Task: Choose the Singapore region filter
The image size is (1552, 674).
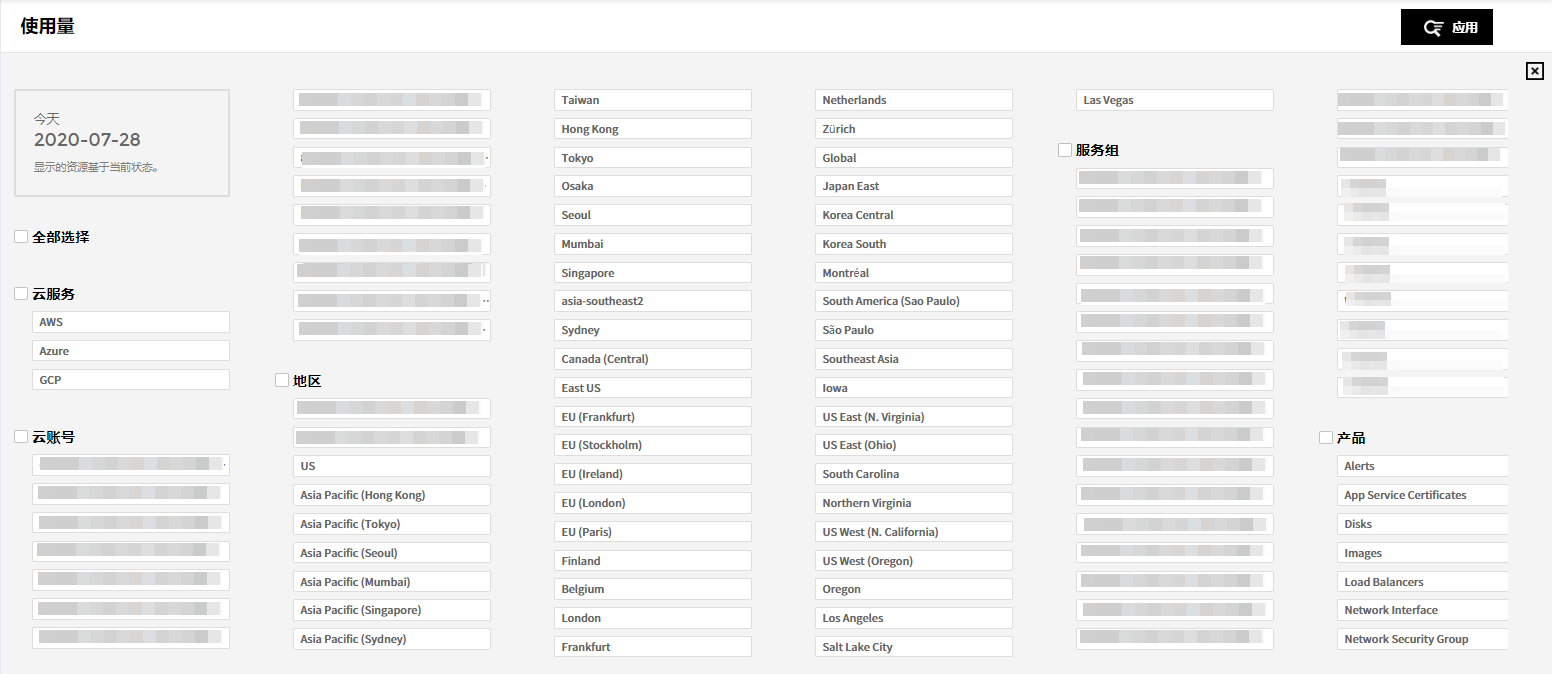Action: [x=653, y=273]
